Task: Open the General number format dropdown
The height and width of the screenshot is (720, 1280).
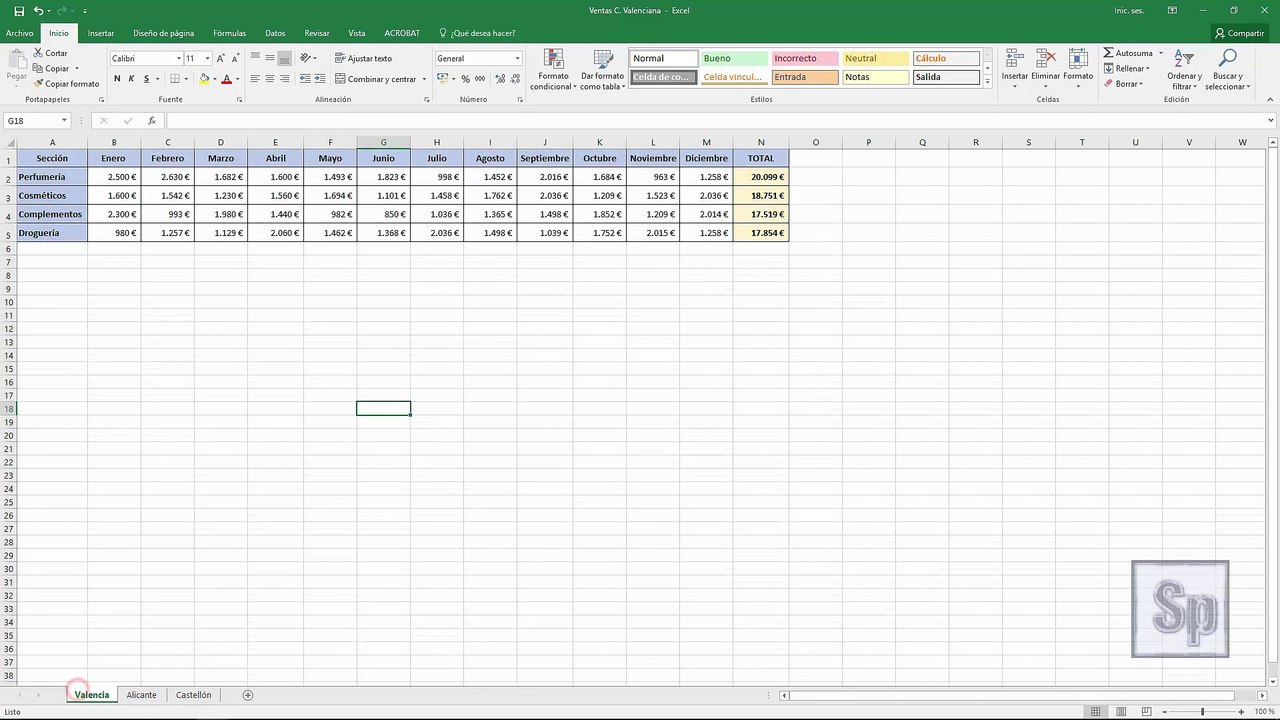Action: (517, 59)
